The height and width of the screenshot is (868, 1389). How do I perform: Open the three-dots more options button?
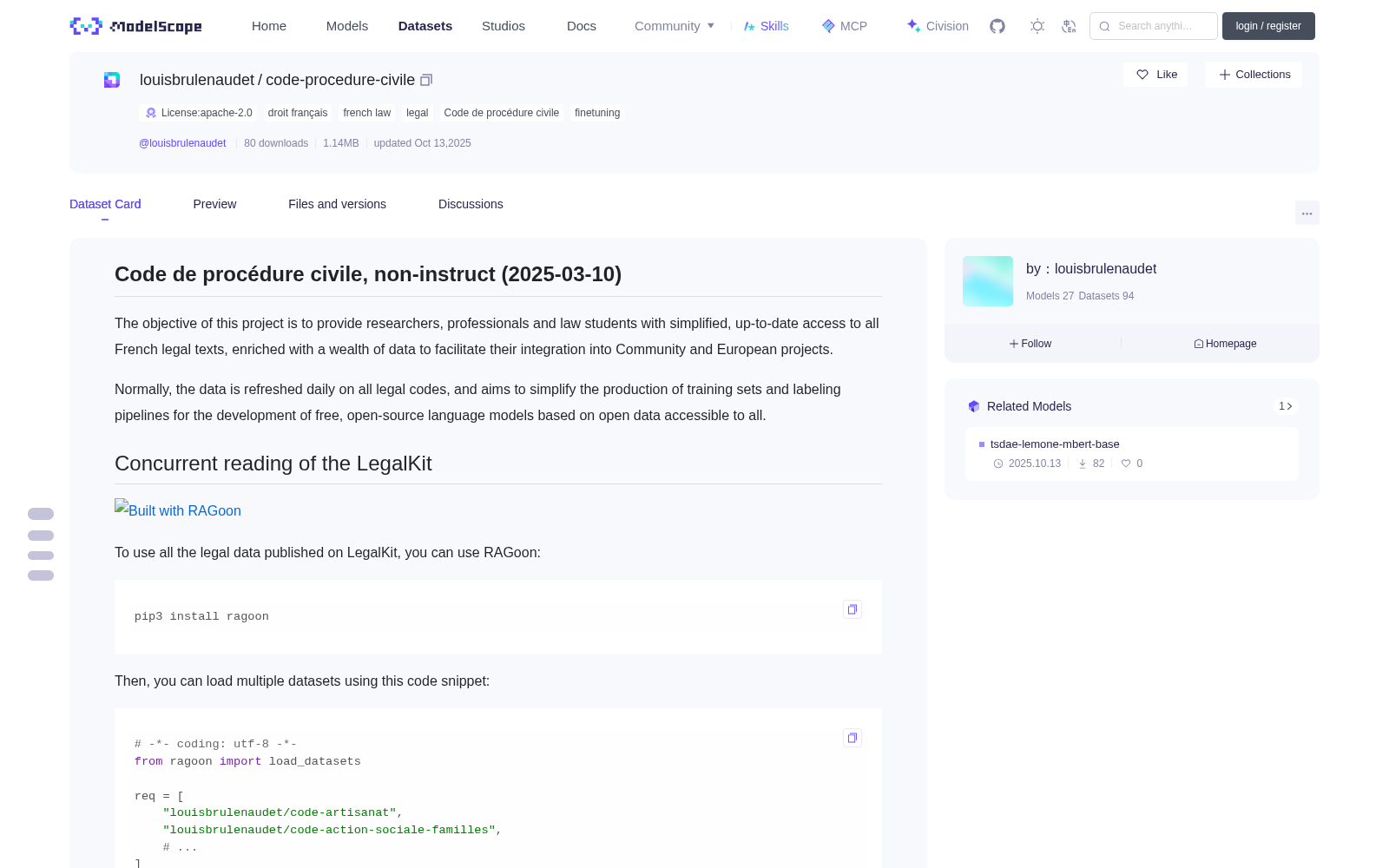pyautogui.click(x=1307, y=213)
